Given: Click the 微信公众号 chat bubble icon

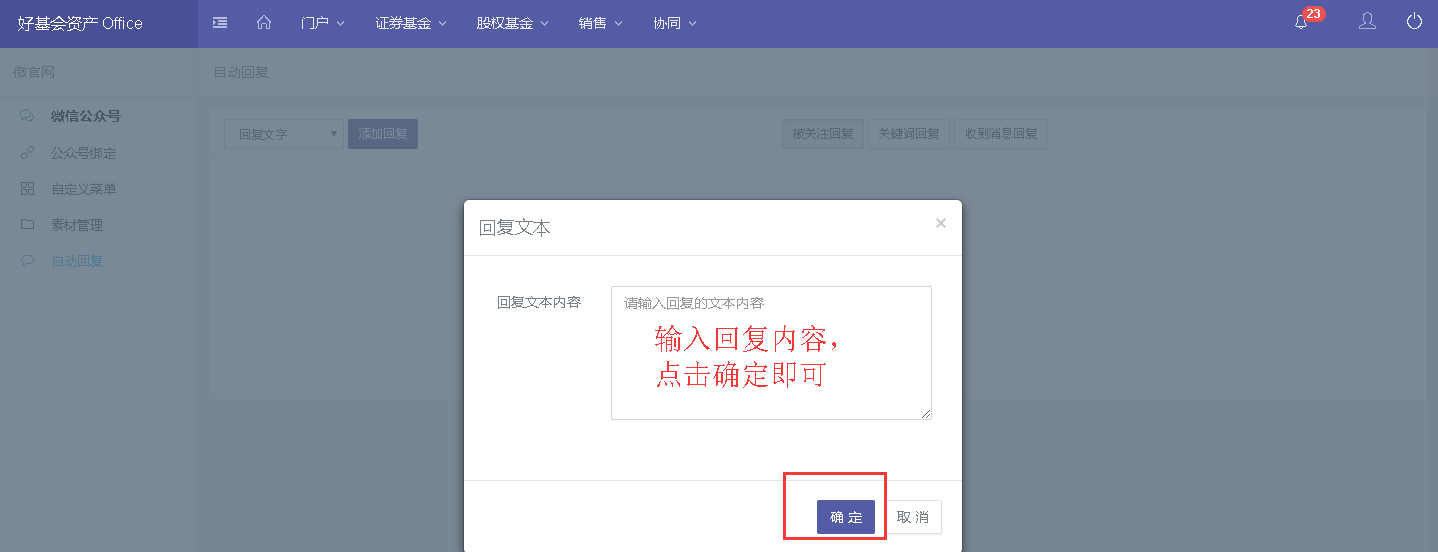Looking at the screenshot, I should 27,116.
